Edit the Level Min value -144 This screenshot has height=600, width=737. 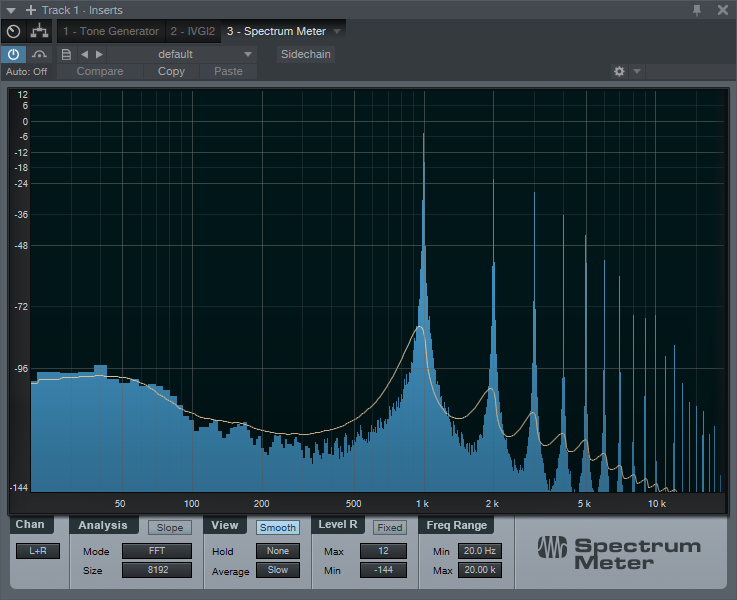pos(384,570)
